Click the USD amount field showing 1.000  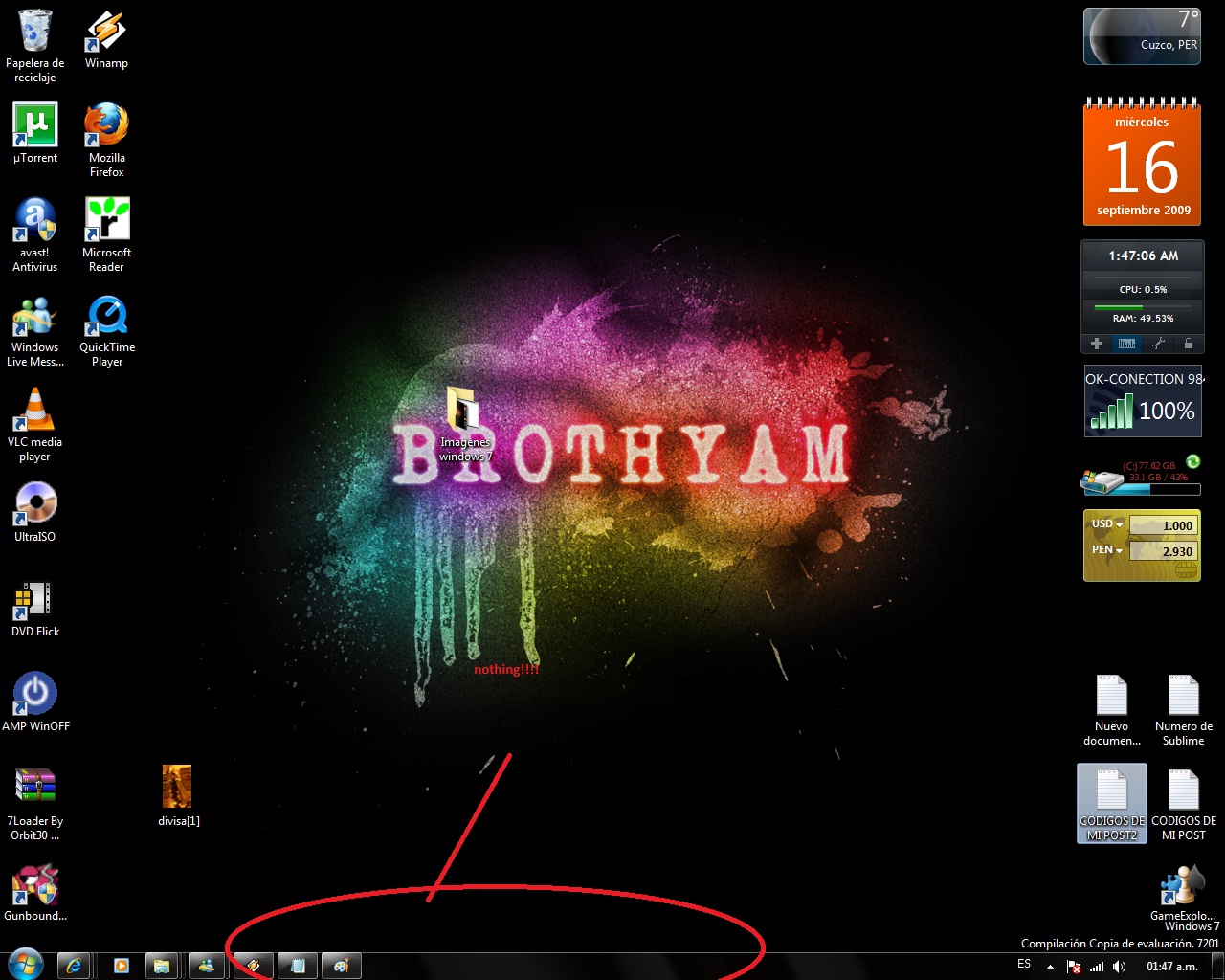[x=1163, y=525]
